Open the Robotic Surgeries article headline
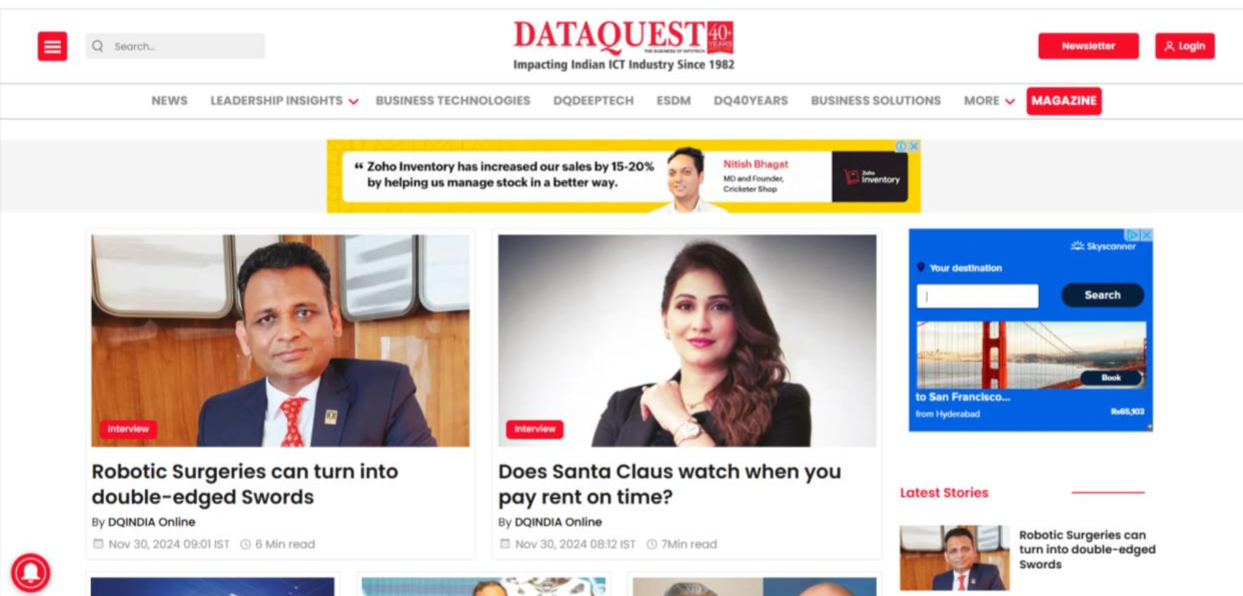Viewport: 1243px width, 596px height. [x=245, y=484]
